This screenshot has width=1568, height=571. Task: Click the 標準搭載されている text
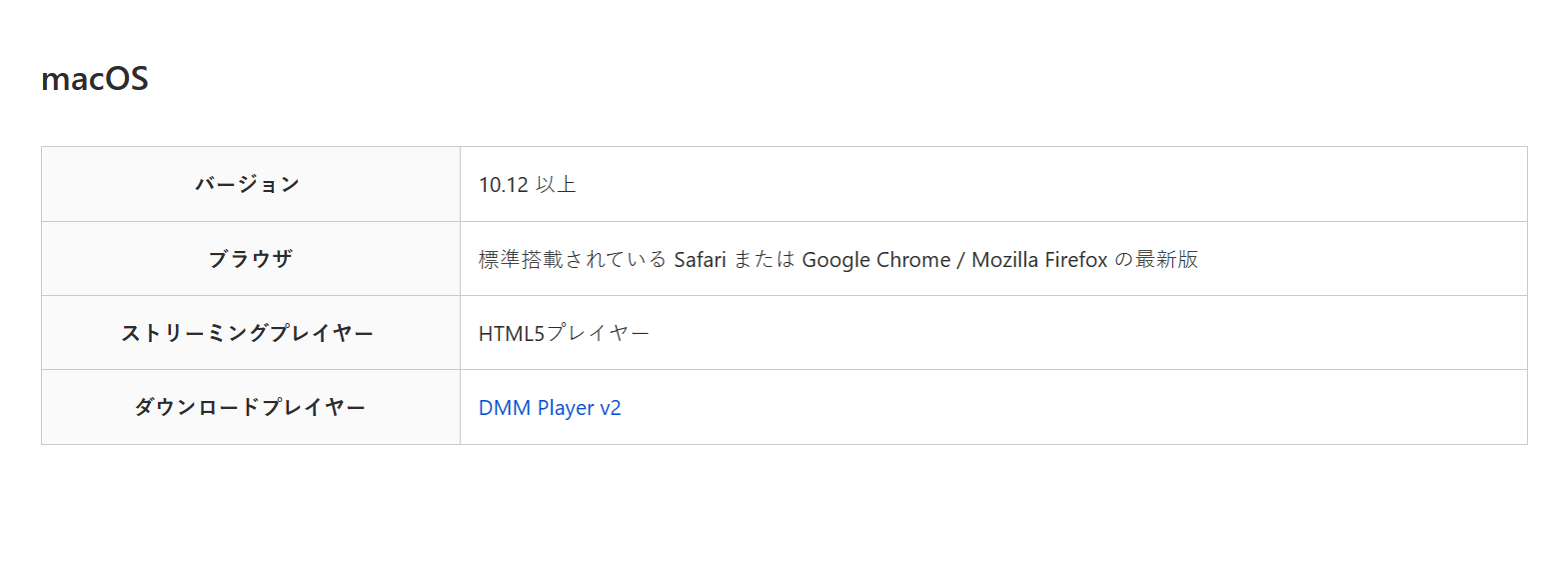point(572,260)
